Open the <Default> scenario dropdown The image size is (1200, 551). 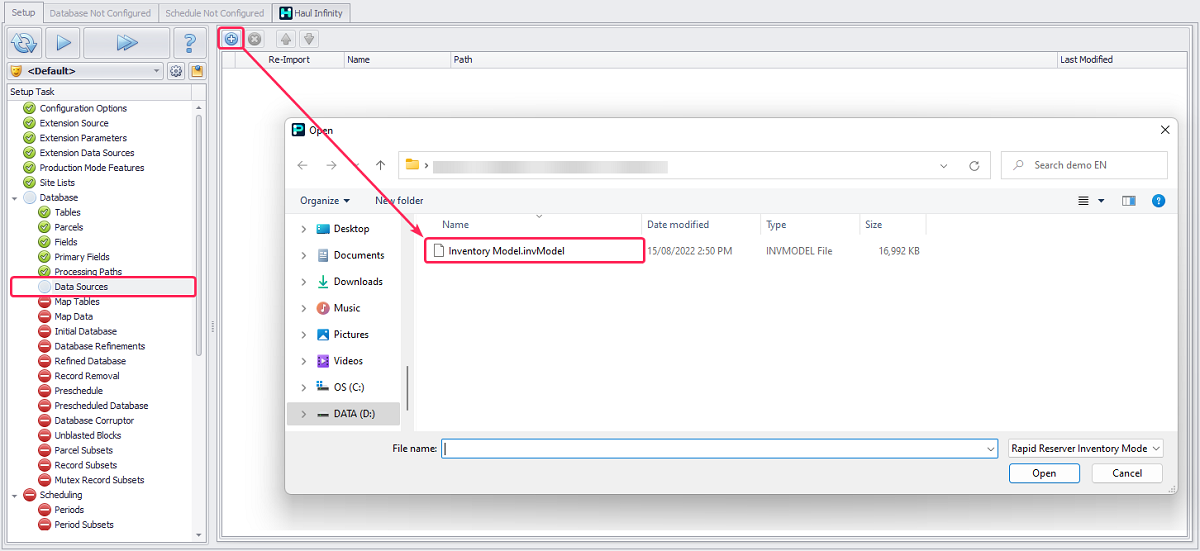85,71
